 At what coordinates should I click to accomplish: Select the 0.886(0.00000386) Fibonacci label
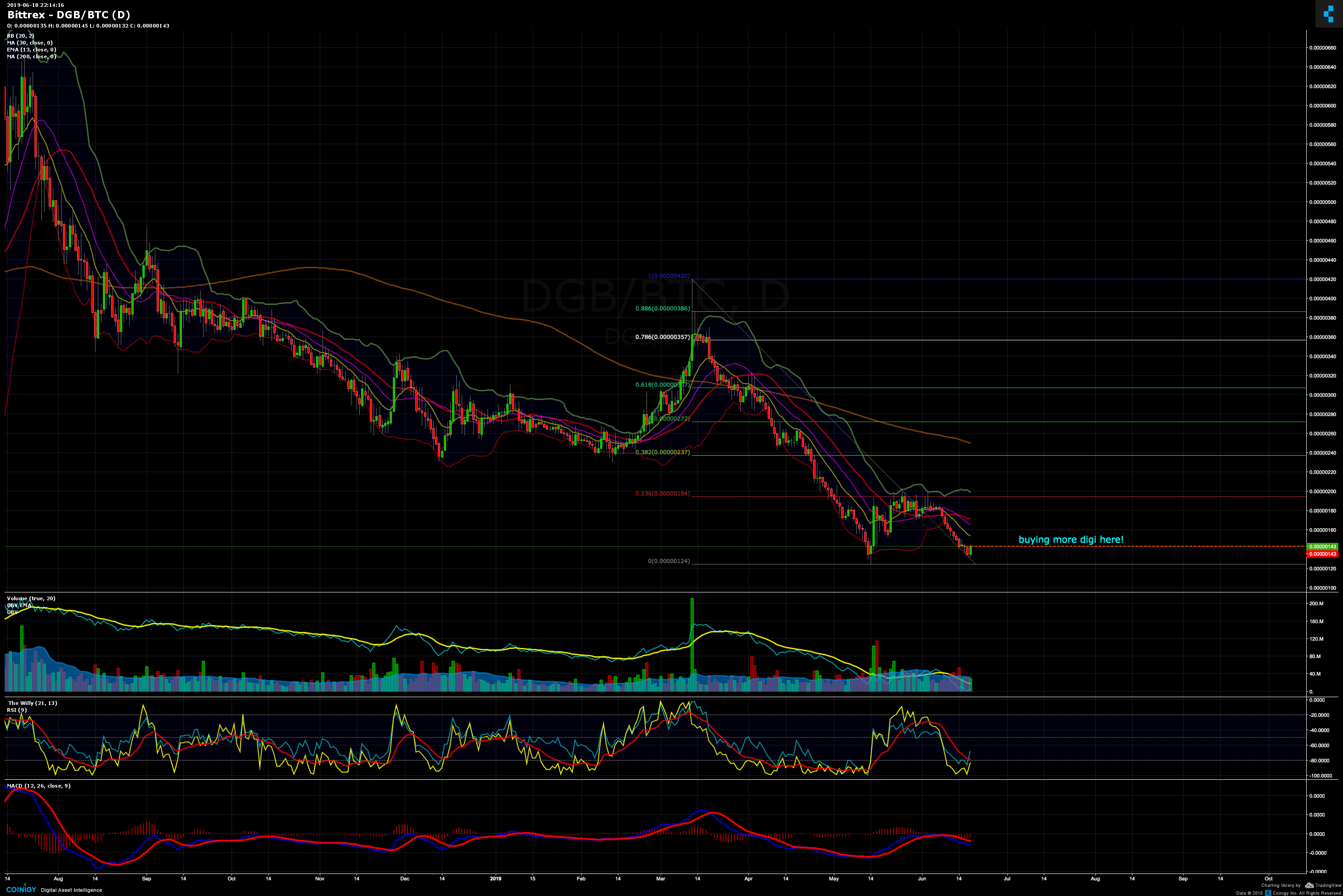point(663,309)
